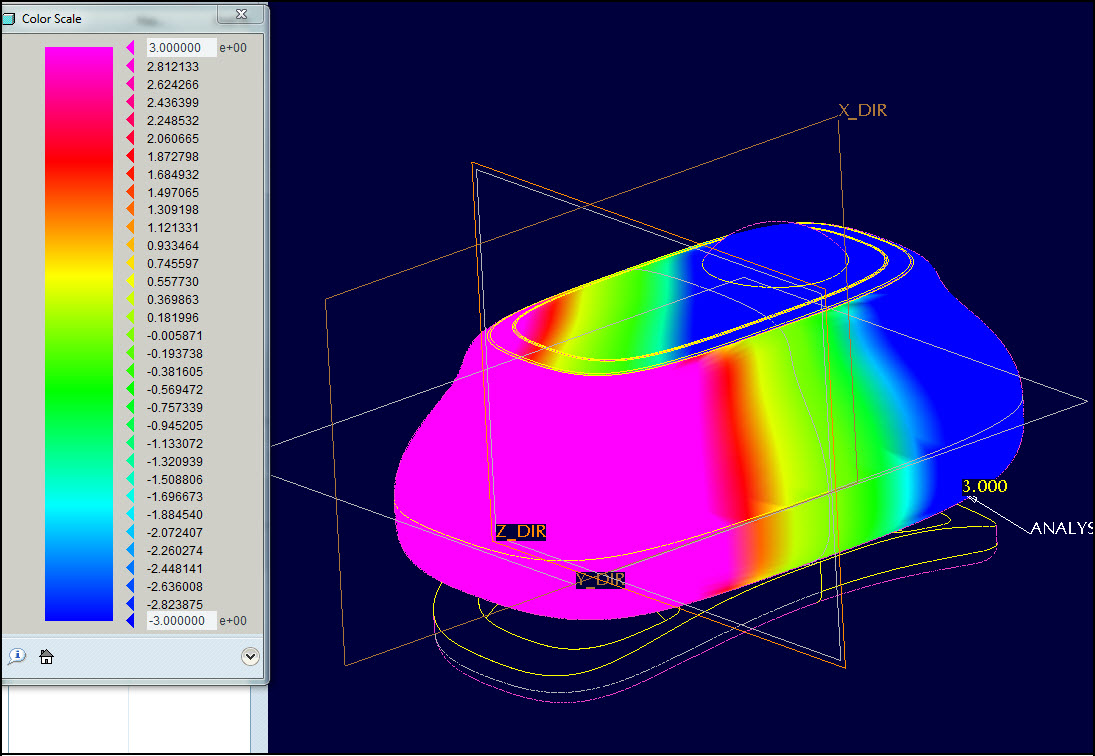1095x756 pixels.
Task: Click the scale value 2.436399
Action: [173, 102]
